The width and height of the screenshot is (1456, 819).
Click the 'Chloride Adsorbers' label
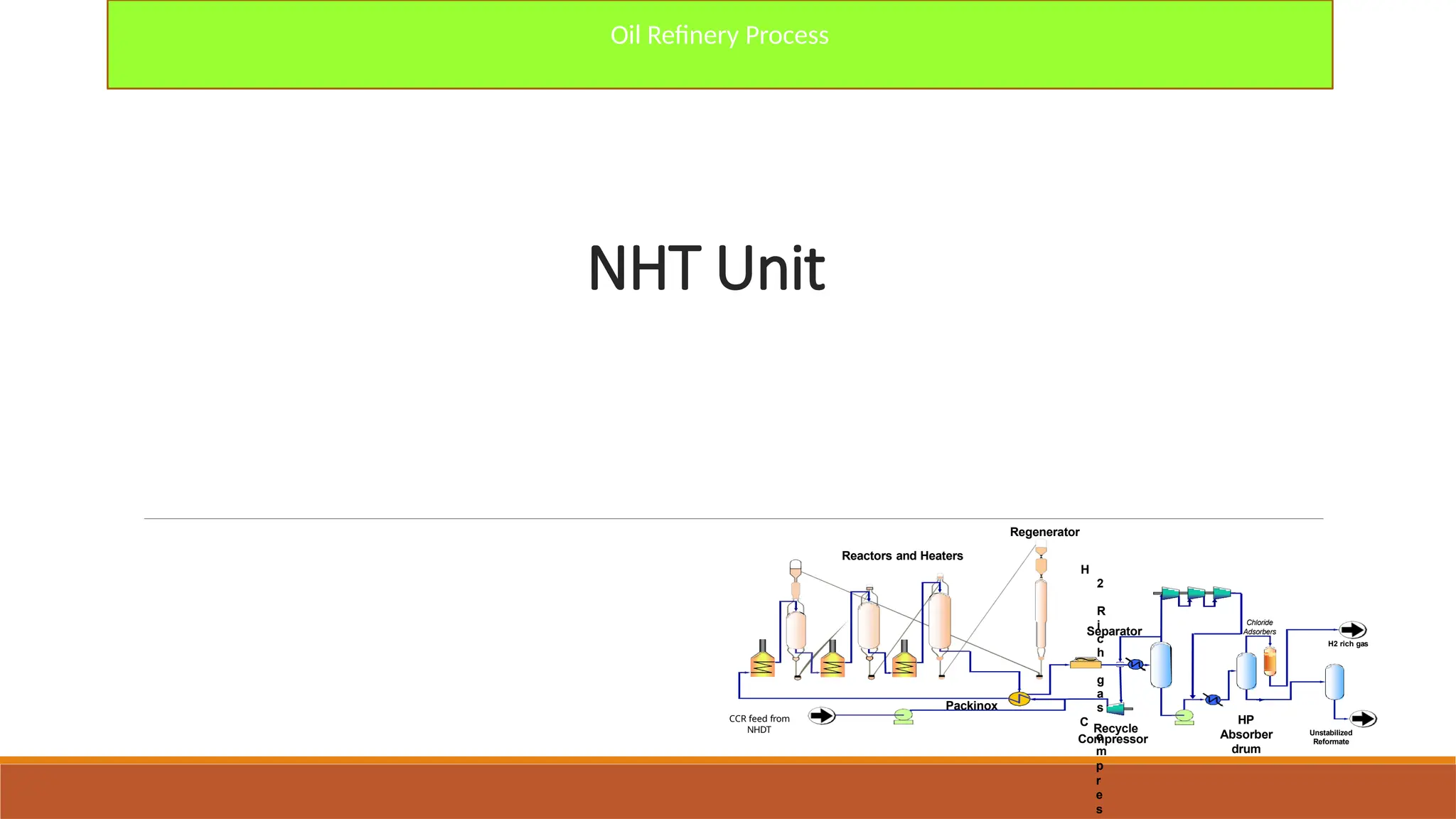[x=1259, y=627]
